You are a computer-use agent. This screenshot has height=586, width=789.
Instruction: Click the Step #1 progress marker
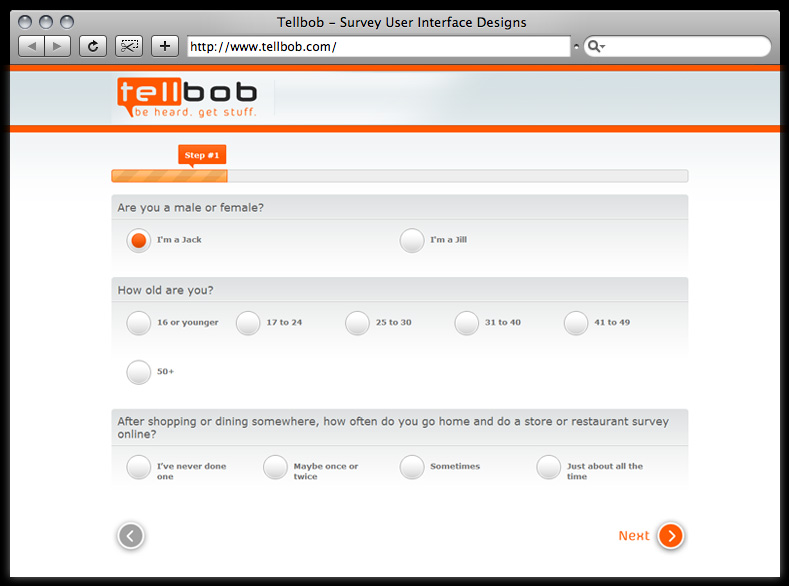click(202, 155)
